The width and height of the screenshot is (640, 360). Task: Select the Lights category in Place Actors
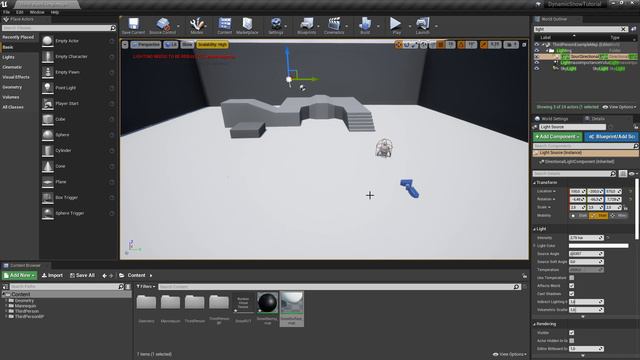click(x=9, y=57)
